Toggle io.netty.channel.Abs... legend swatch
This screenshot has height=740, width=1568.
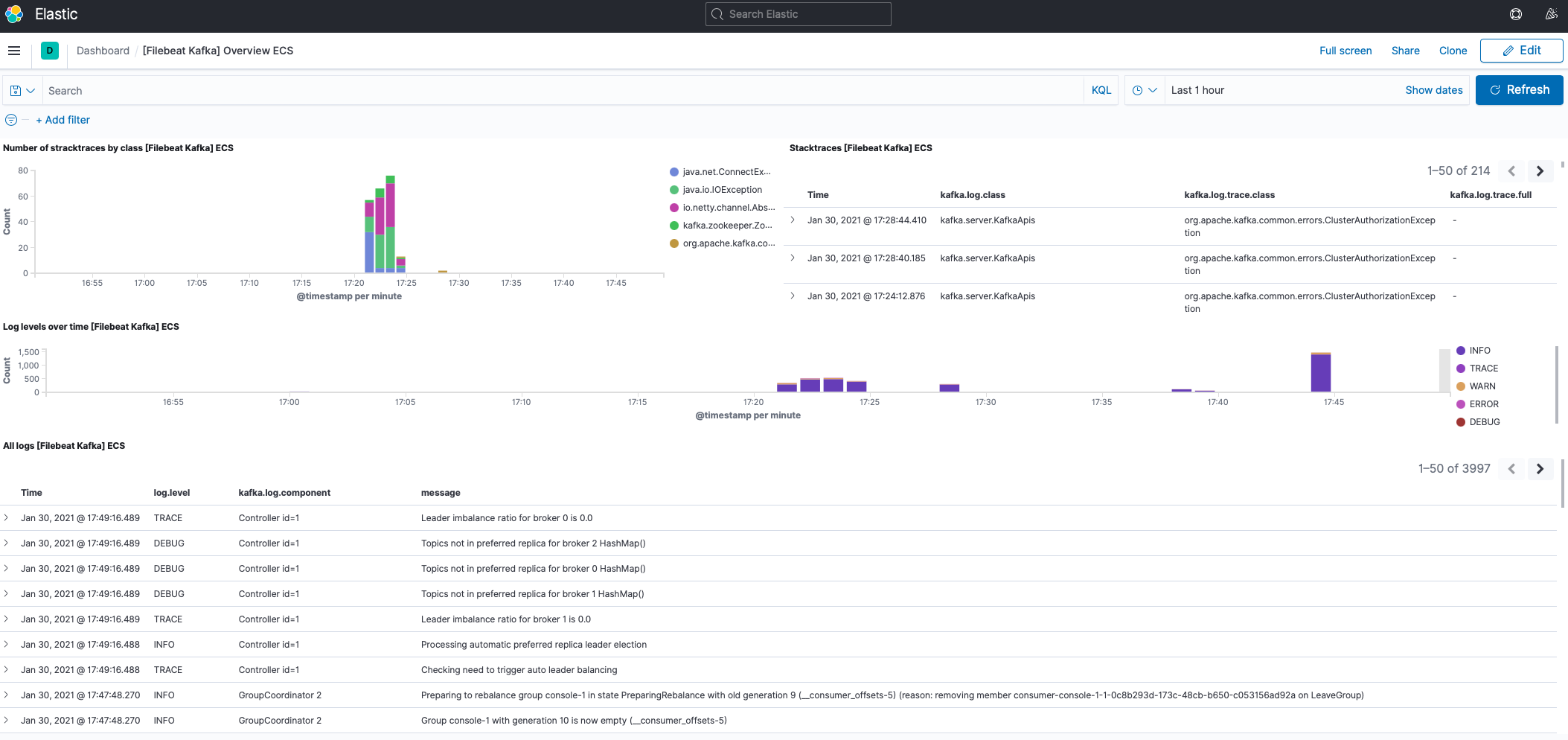[674, 208]
